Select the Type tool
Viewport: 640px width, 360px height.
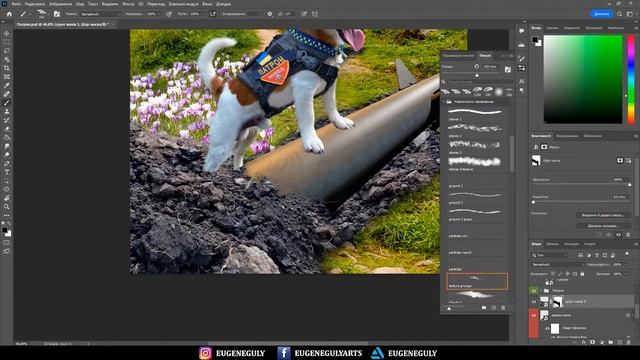click(x=7, y=172)
